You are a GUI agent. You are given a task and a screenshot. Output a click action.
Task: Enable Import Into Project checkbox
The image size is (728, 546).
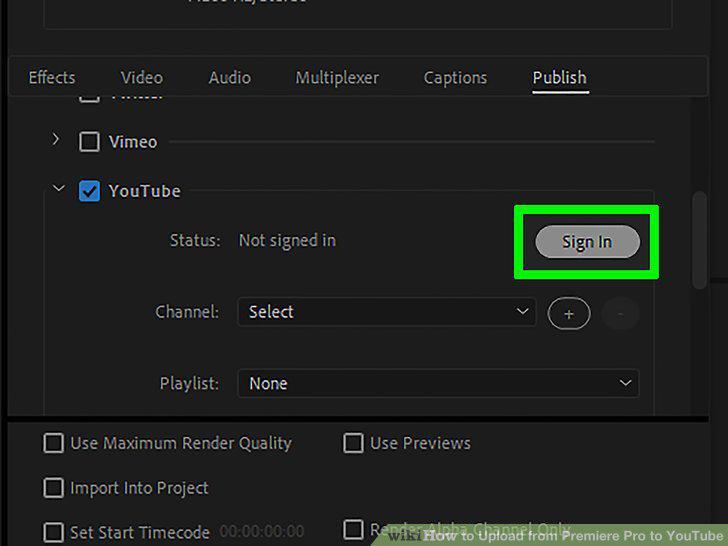click(x=53, y=488)
